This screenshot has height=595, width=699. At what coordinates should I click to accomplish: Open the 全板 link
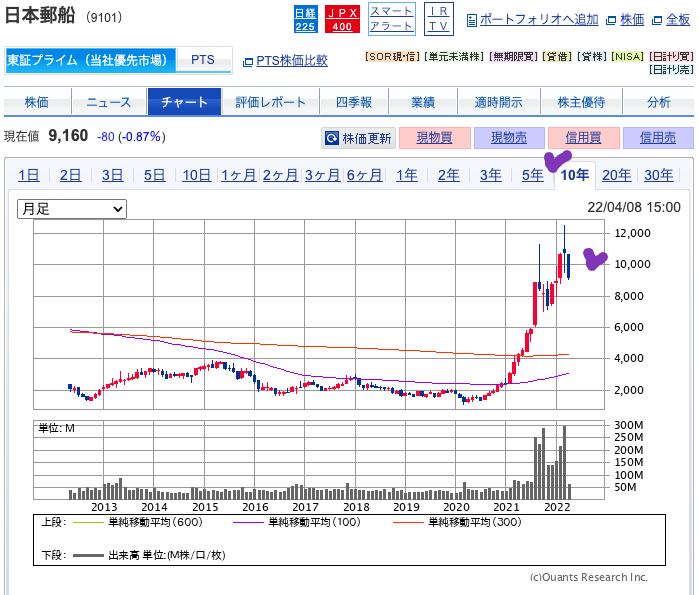(678, 20)
